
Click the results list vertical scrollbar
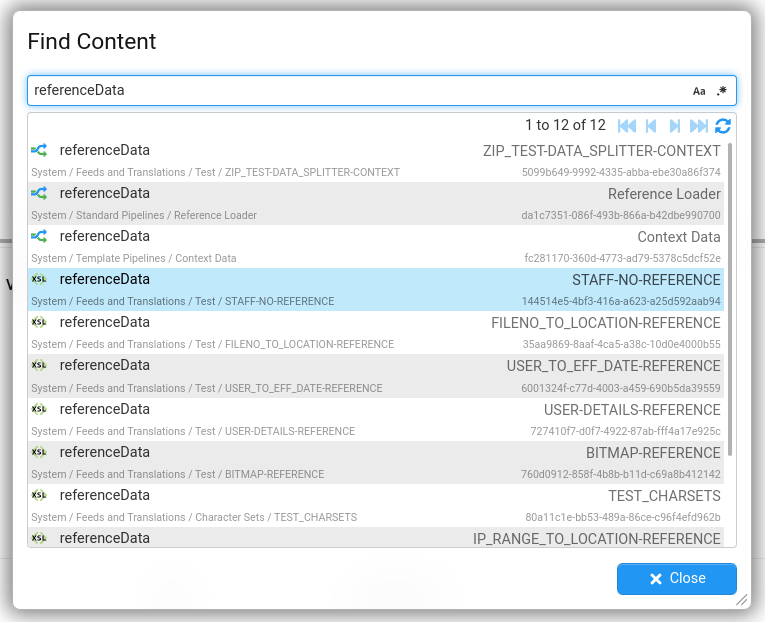(730, 300)
